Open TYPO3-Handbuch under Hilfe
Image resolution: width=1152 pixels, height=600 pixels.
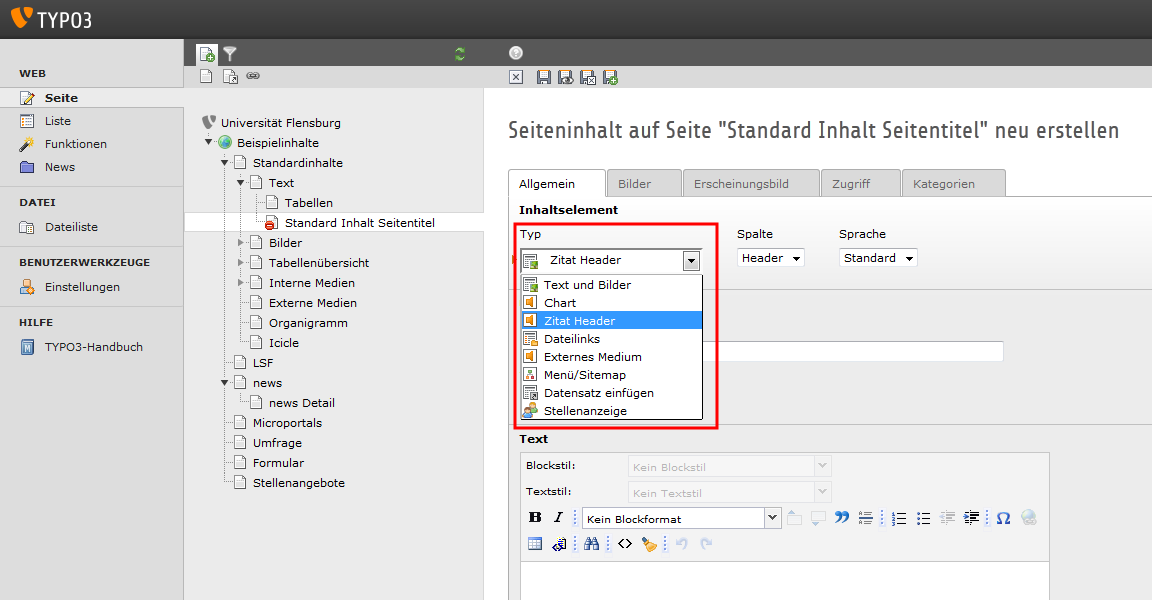pos(93,347)
